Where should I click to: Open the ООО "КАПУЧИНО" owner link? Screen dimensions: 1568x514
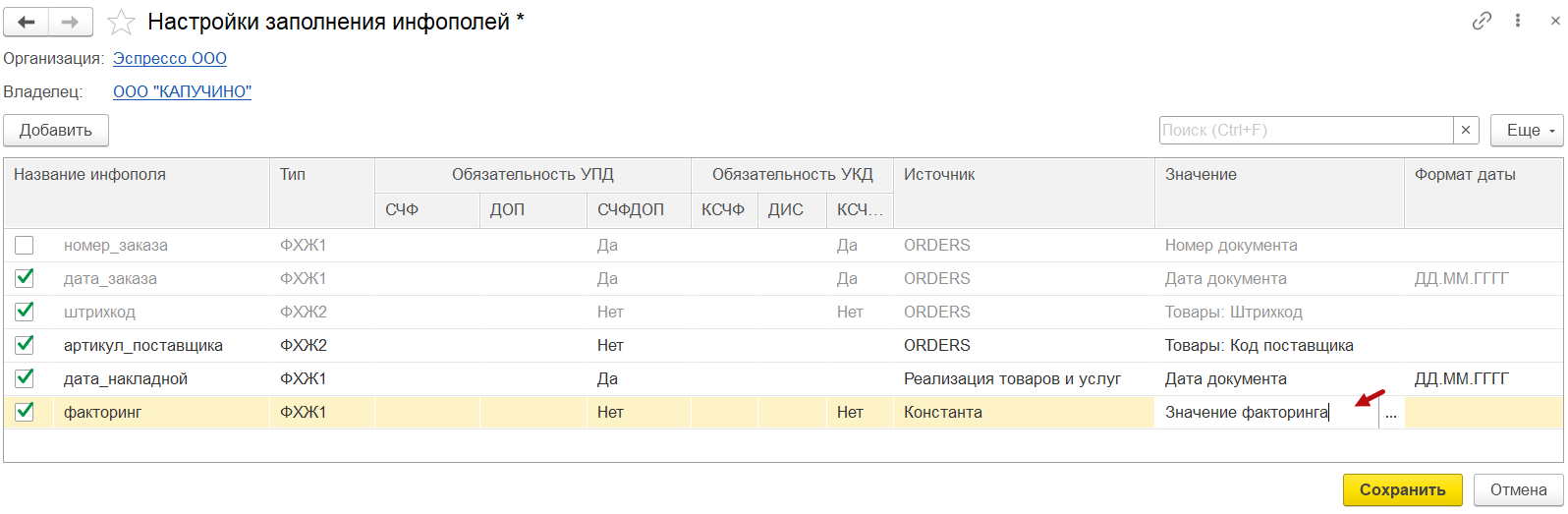182,91
